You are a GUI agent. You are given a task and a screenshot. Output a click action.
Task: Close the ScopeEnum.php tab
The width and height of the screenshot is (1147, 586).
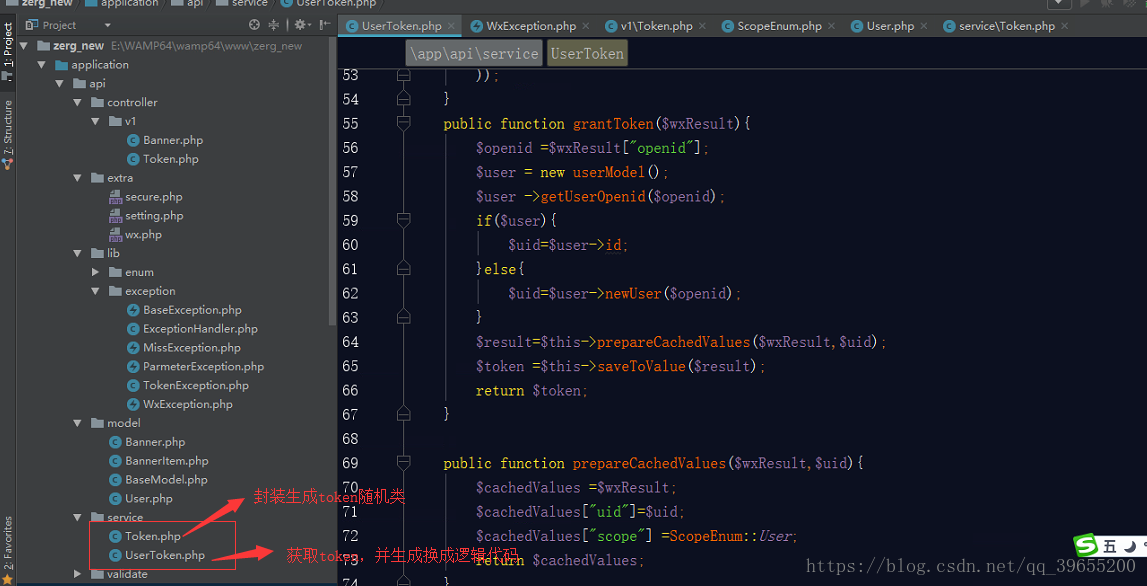(832, 26)
